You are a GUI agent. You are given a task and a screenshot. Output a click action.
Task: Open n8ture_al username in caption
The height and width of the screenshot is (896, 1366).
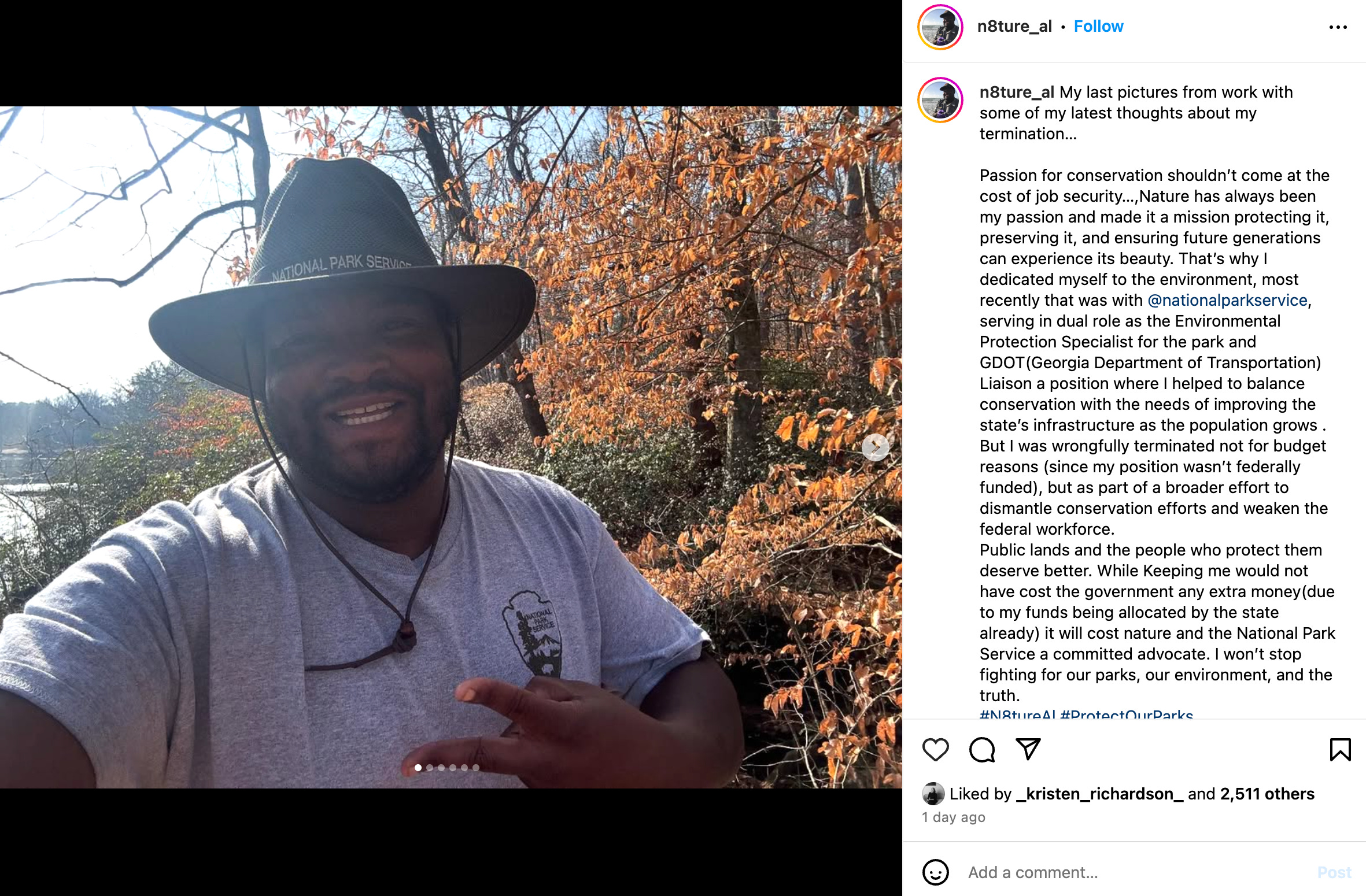coord(1017,92)
